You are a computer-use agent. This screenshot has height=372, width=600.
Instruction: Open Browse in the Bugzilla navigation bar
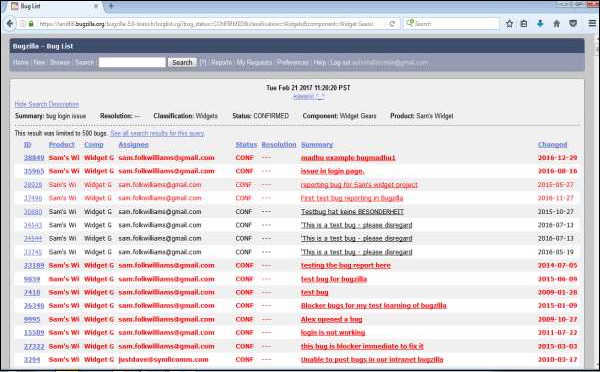click(x=60, y=62)
